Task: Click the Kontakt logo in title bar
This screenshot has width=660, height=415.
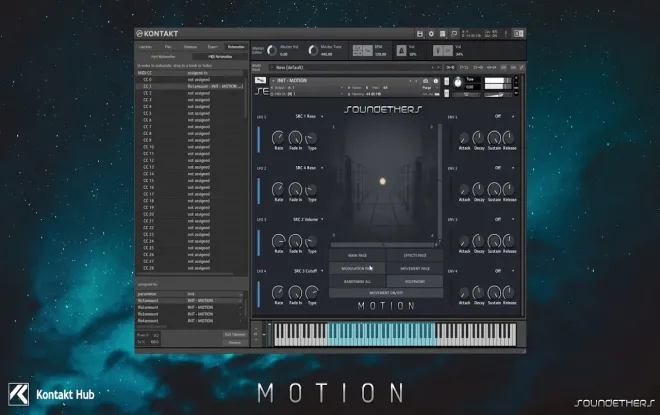Action: tap(157, 34)
